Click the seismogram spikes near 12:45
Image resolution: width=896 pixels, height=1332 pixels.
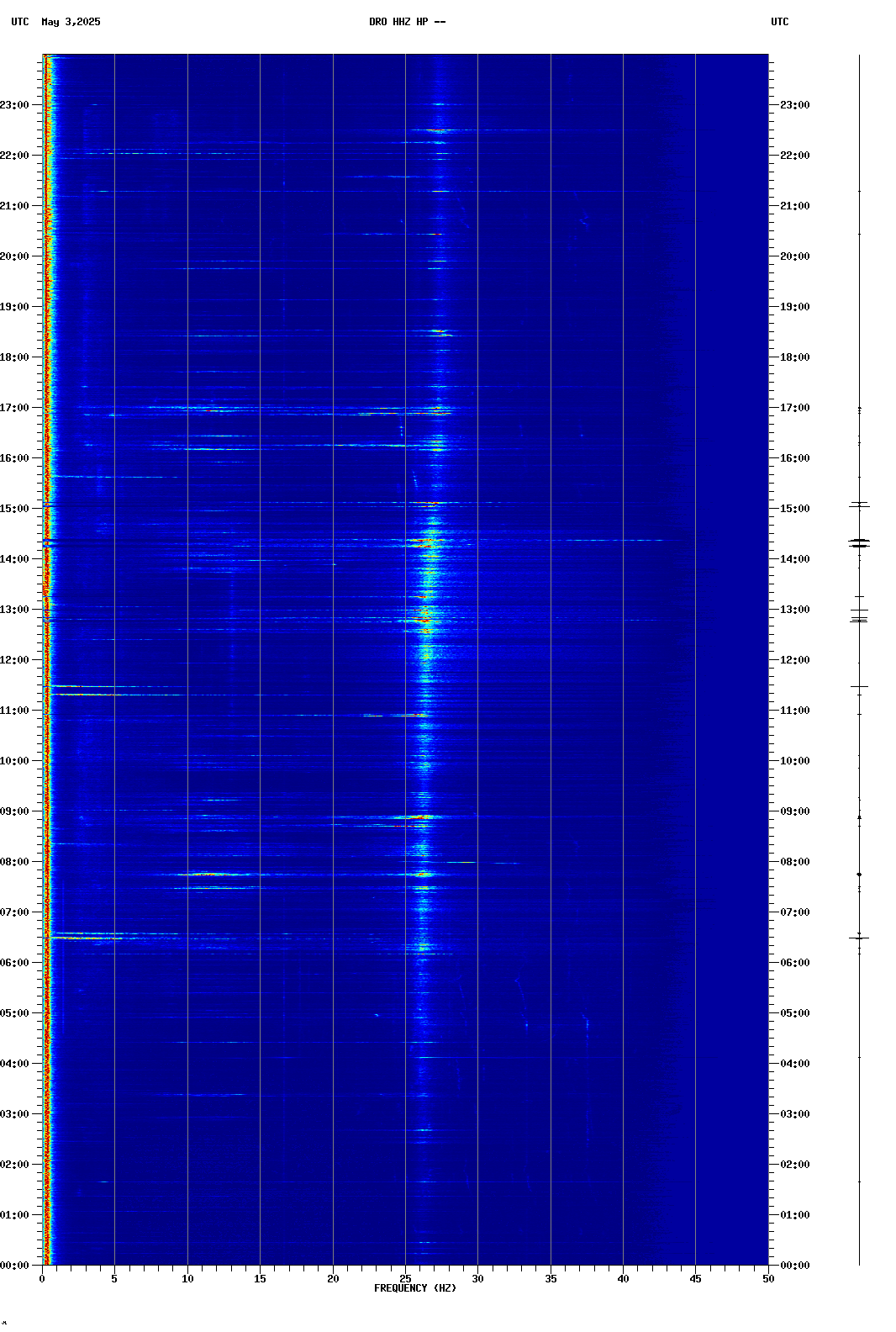pyautogui.click(x=859, y=620)
